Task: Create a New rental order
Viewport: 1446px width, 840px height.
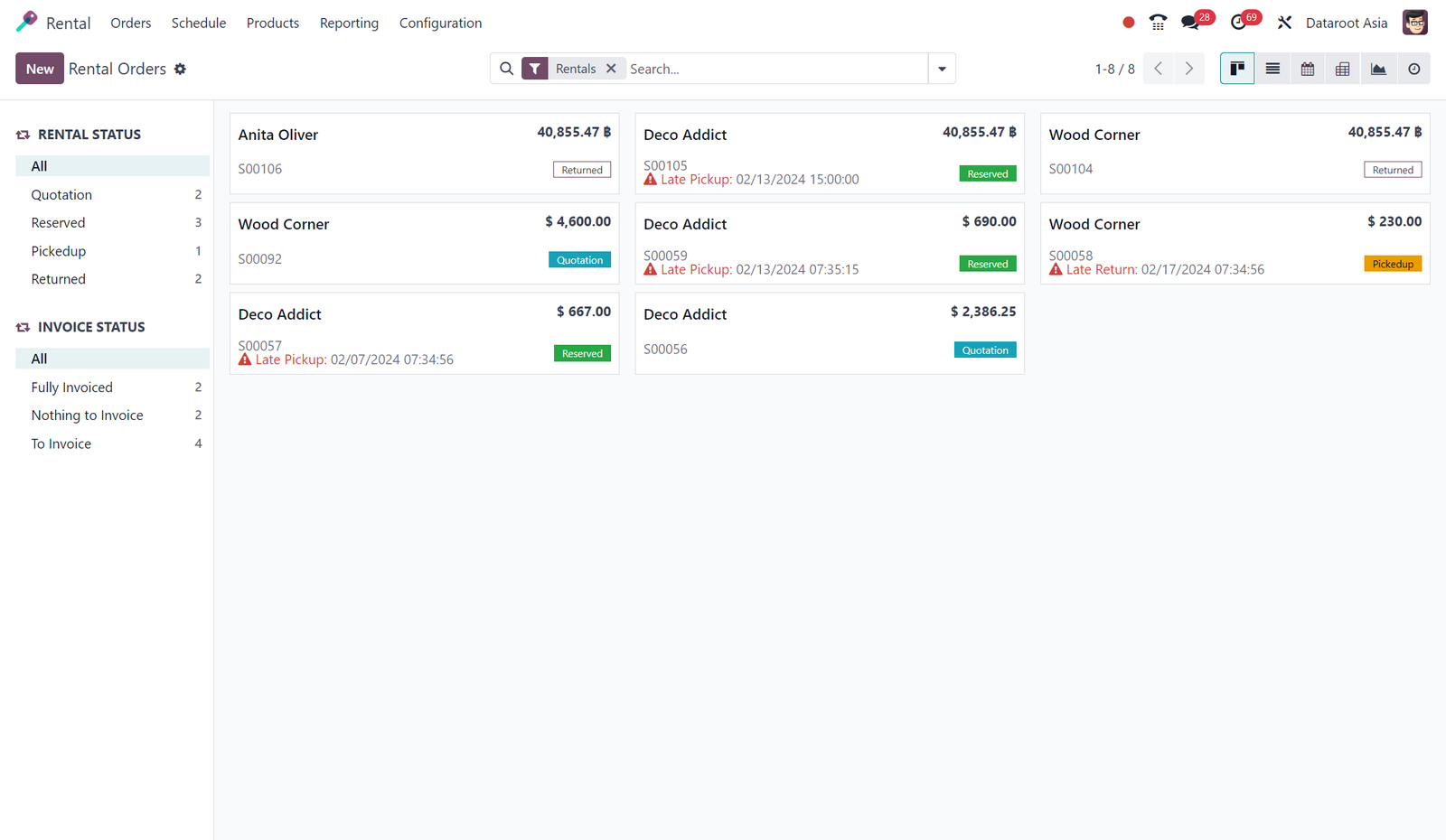Action: (x=40, y=69)
